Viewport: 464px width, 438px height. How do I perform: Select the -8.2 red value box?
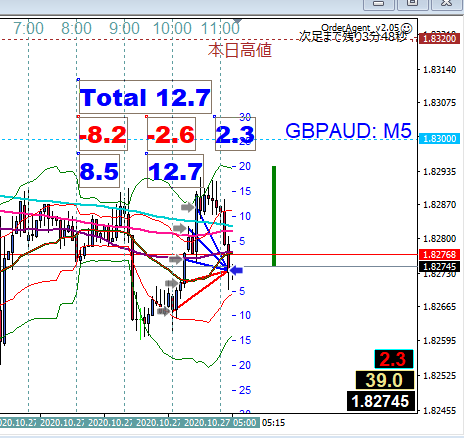point(103,134)
